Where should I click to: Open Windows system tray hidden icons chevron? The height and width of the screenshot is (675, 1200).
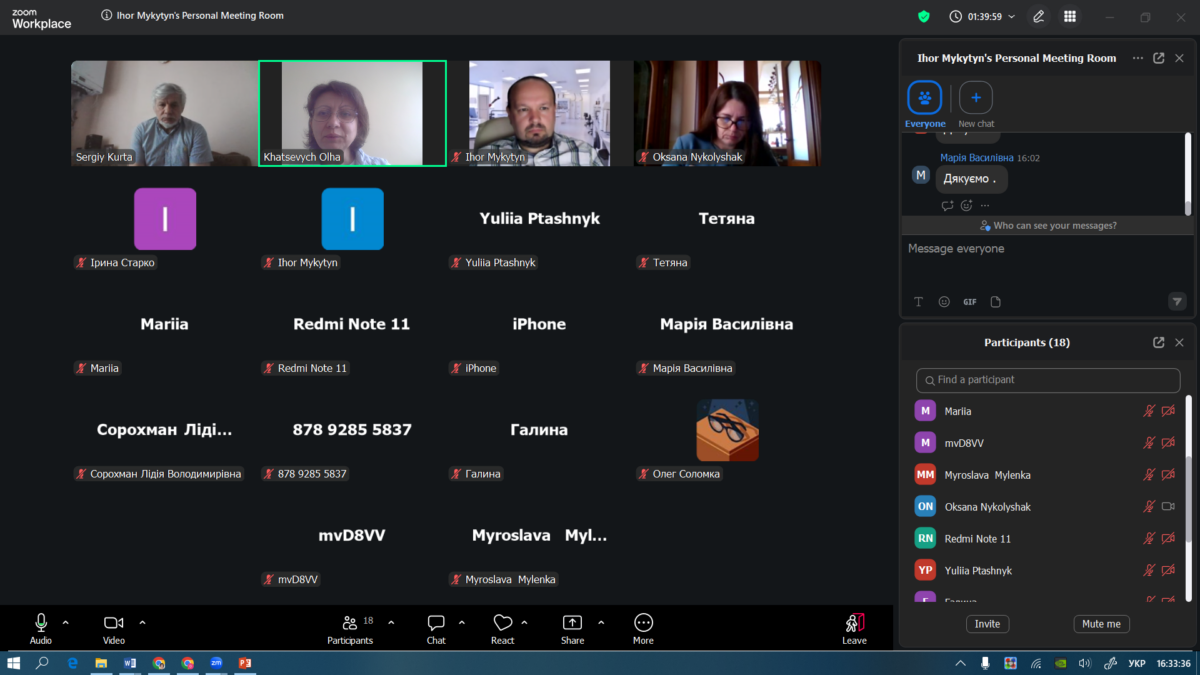tap(961, 663)
